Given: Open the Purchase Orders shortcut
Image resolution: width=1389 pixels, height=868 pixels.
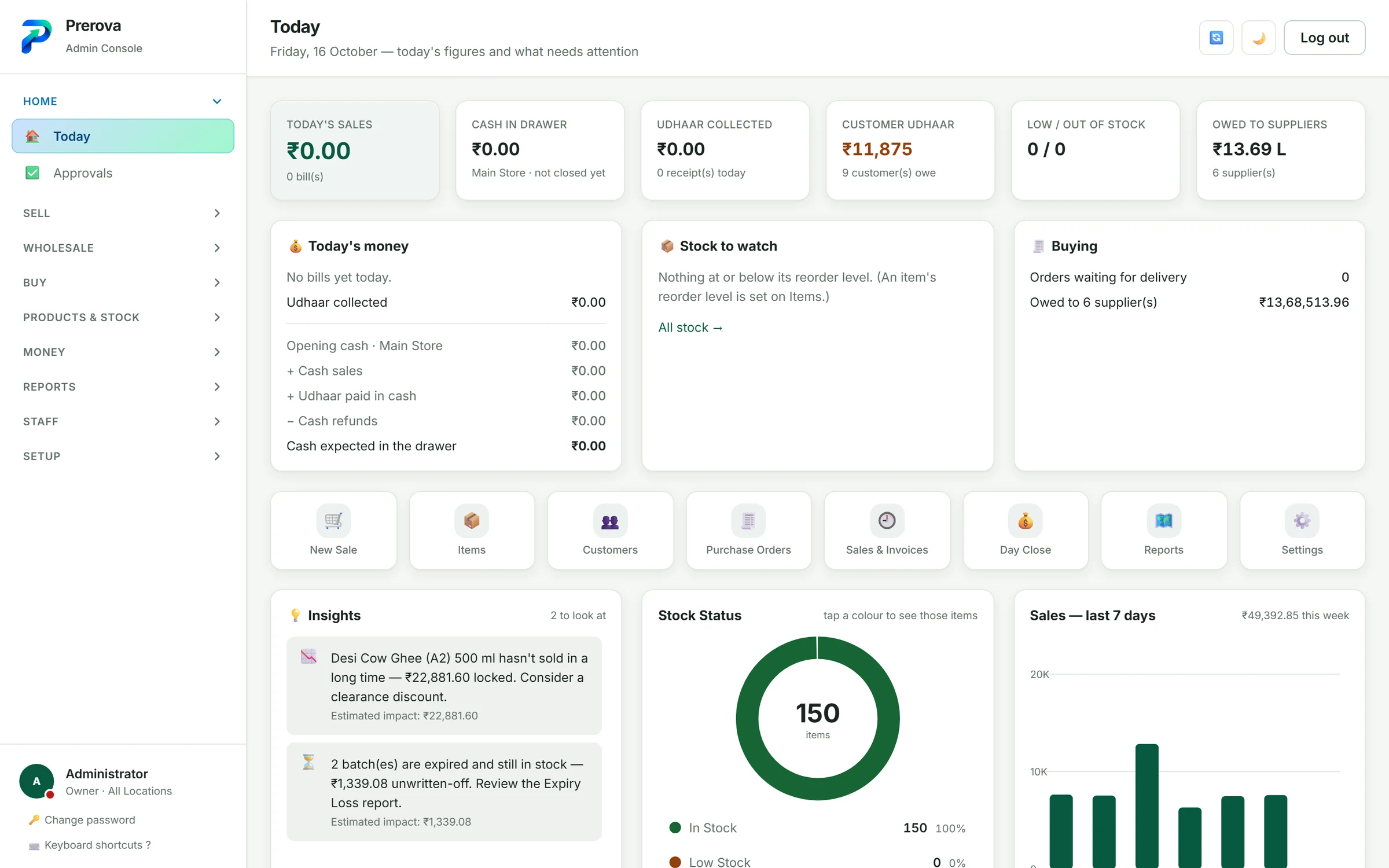Looking at the screenshot, I should [x=748, y=530].
